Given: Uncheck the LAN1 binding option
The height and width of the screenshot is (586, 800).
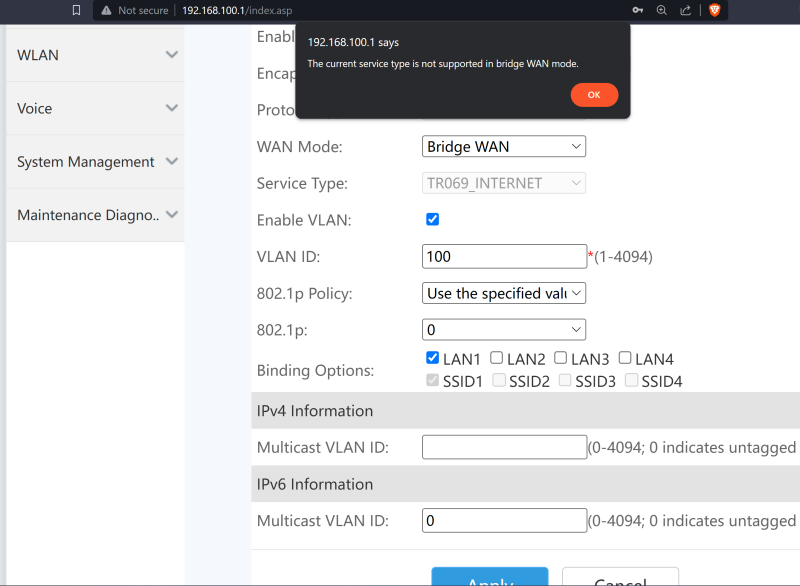Looking at the screenshot, I should tap(433, 358).
